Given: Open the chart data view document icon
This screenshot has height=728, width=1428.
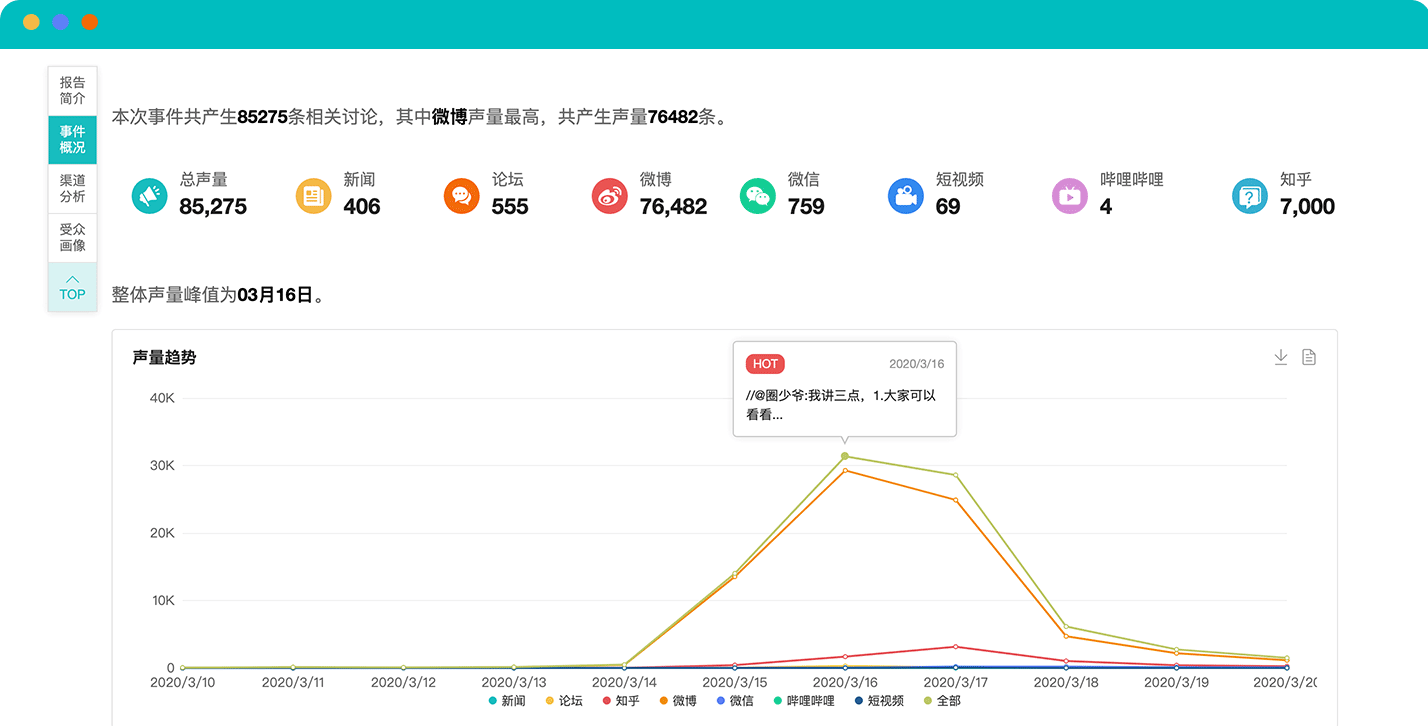Looking at the screenshot, I should (1309, 357).
